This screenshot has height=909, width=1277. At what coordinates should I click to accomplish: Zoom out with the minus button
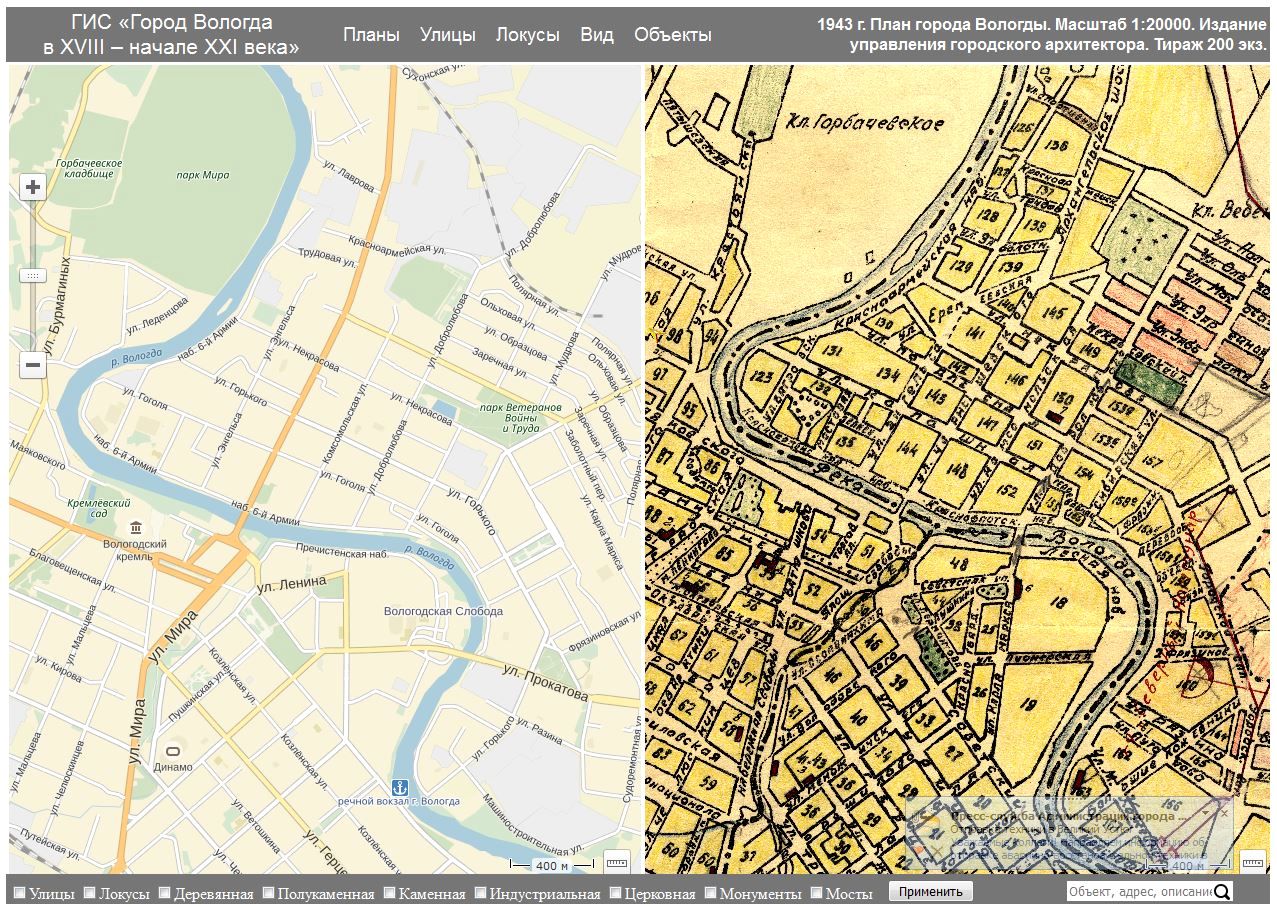coord(33,365)
